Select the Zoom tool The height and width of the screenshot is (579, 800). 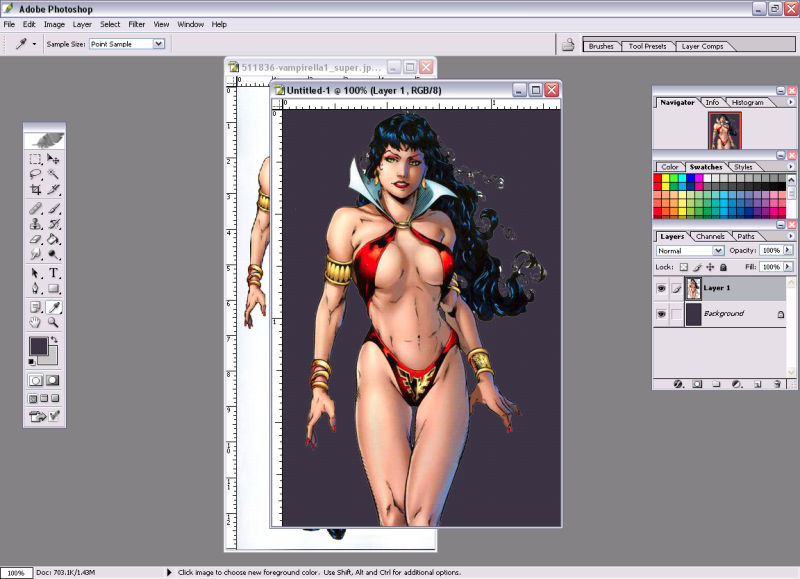pos(53,322)
